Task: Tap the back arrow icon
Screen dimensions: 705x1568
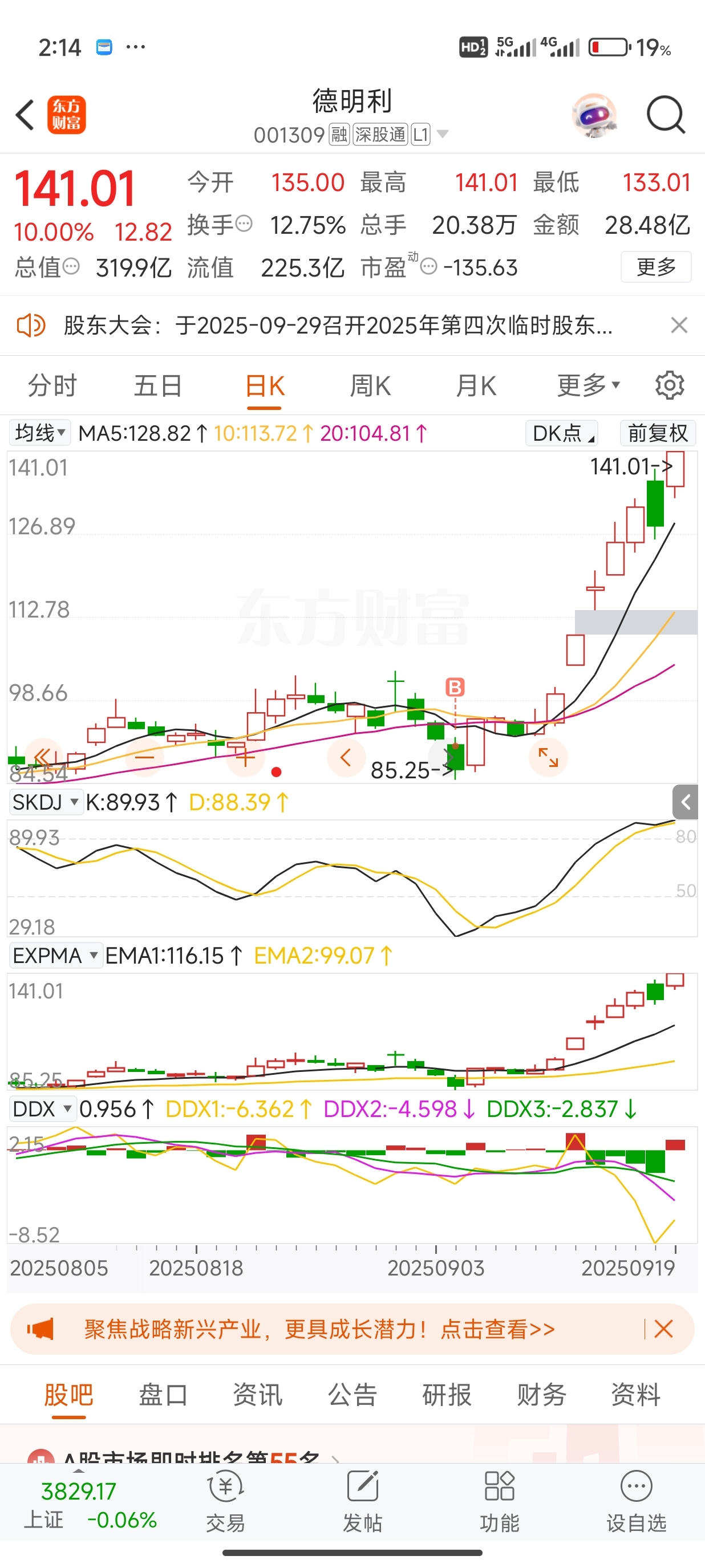Action: [x=25, y=115]
